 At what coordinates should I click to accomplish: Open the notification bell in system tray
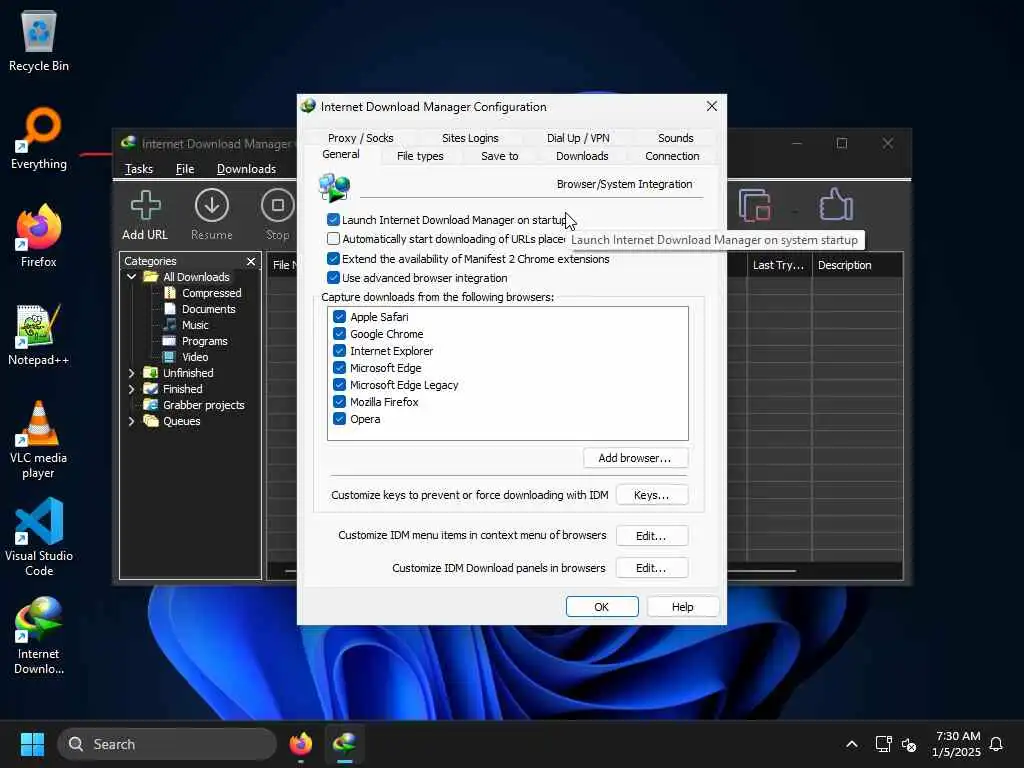996,744
